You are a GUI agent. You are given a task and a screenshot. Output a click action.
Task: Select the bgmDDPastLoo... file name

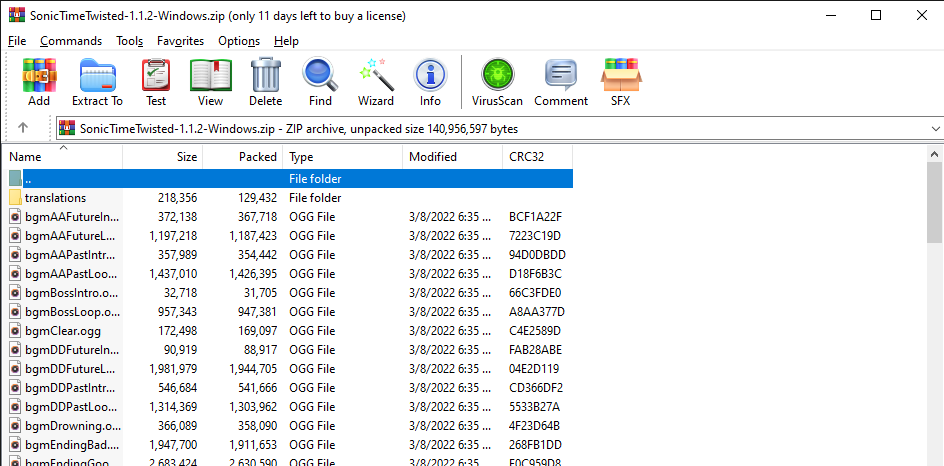(x=71, y=406)
